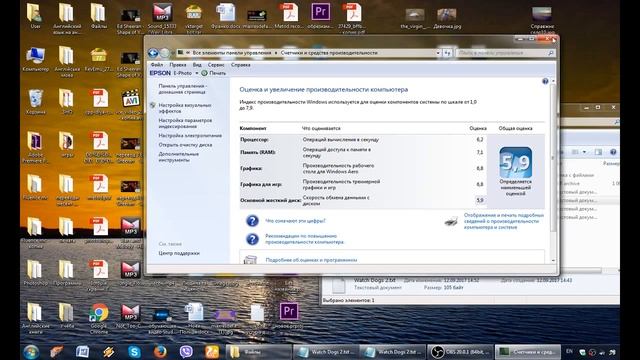Switch to the Файлы taskbar window
Image resolution: width=640 pixels, height=360 pixels.
point(259,352)
